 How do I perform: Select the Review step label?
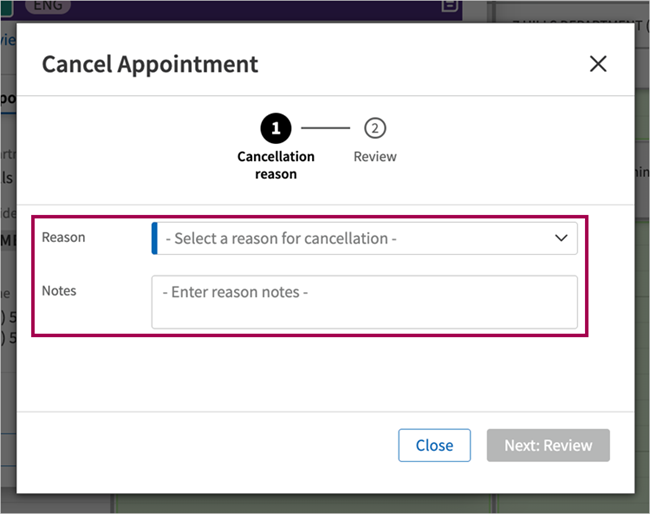[375, 157]
